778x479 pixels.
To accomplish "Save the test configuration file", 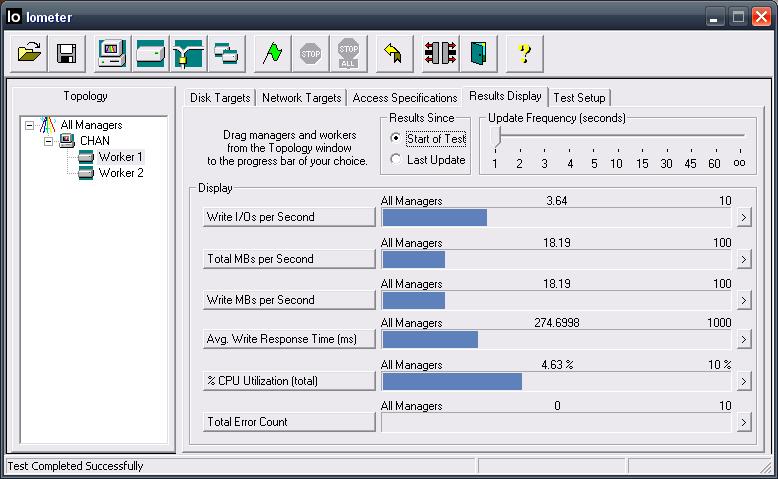I will pos(66,53).
